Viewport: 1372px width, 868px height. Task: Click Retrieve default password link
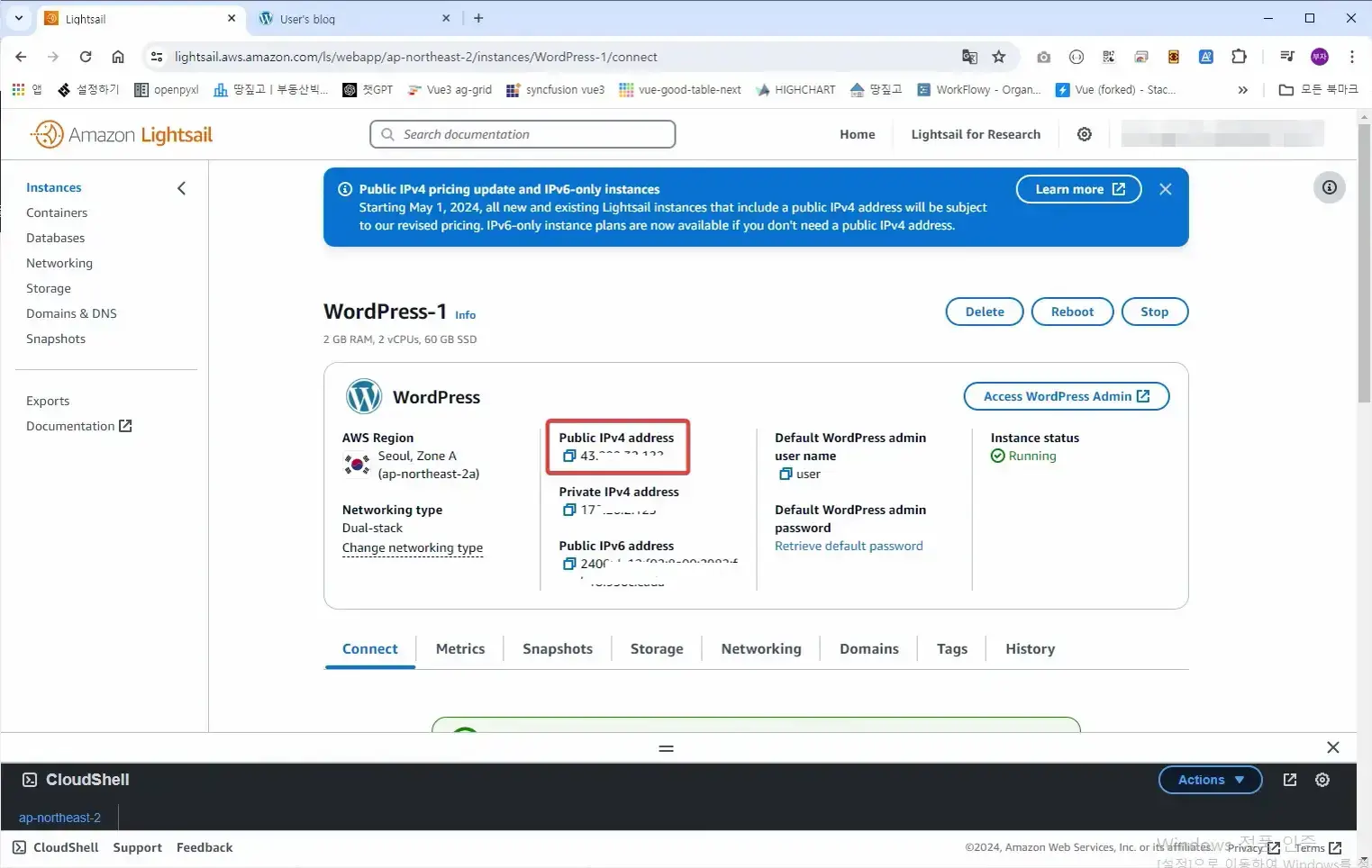(x=849, y=546)
